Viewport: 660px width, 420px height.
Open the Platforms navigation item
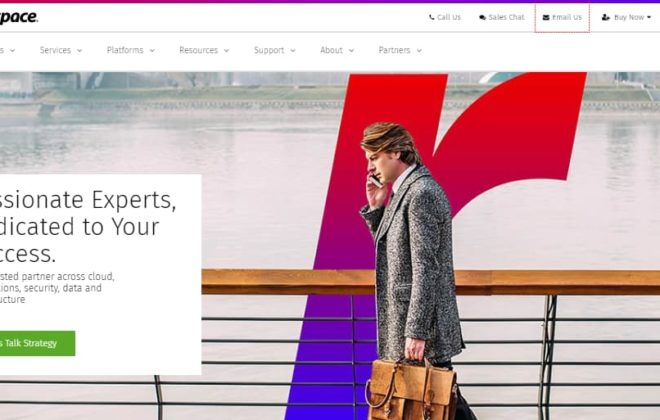point(125,50)
